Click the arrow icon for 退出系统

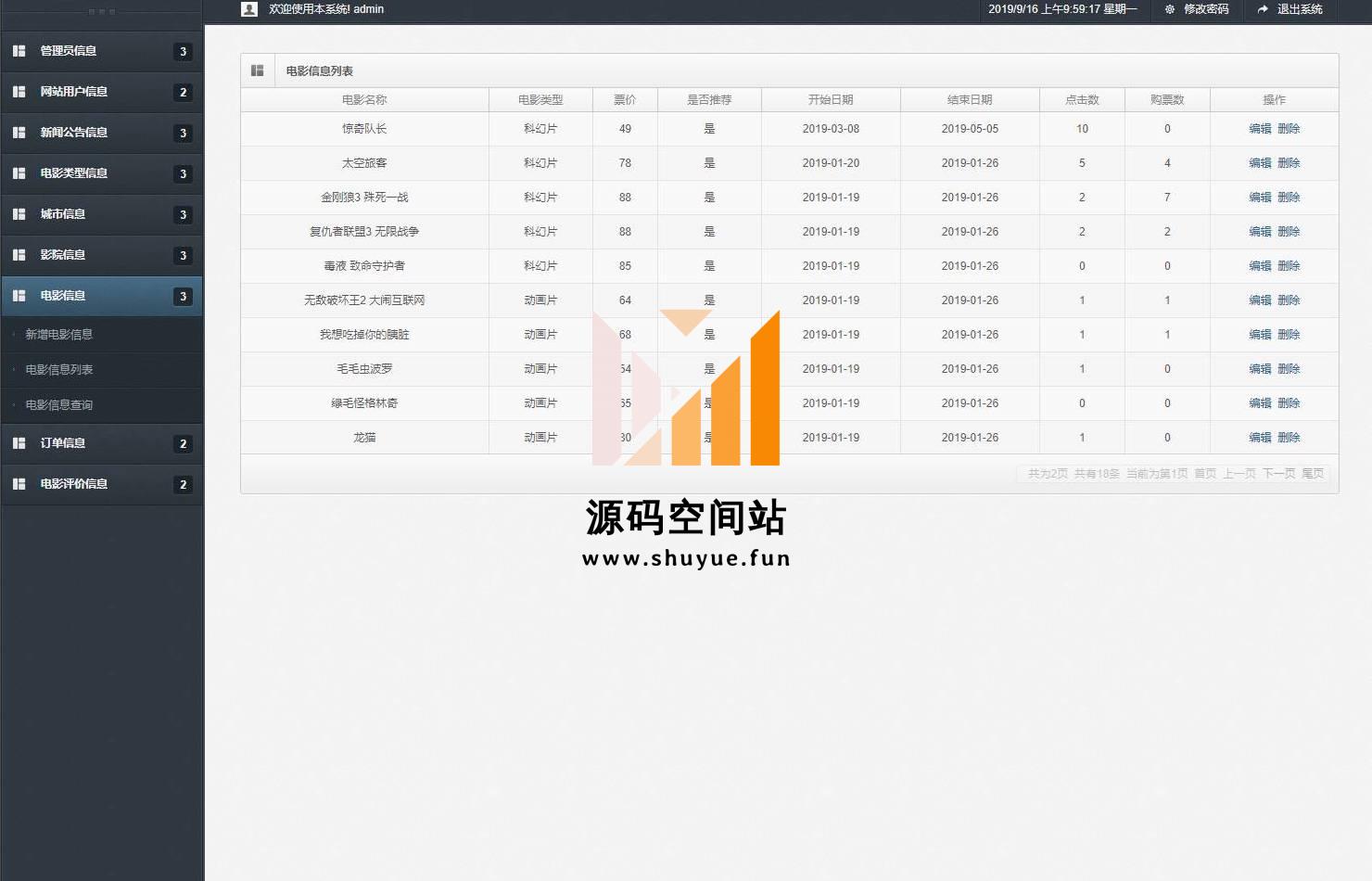click(x=1263, y=9)
